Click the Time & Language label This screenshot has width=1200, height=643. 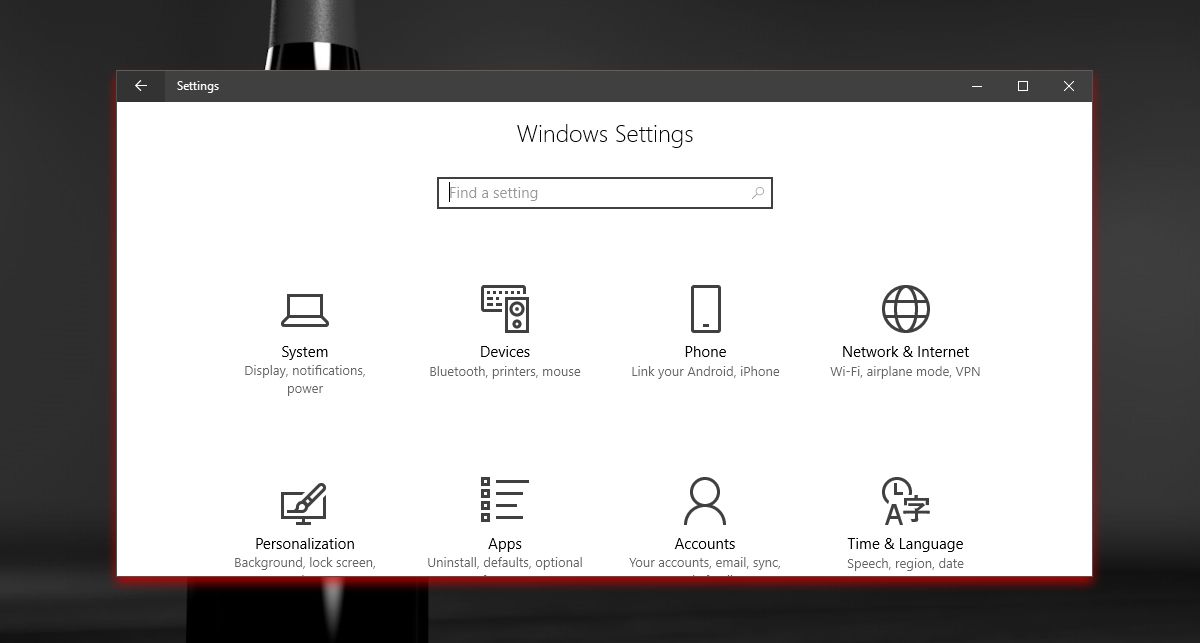pos(905,544)
